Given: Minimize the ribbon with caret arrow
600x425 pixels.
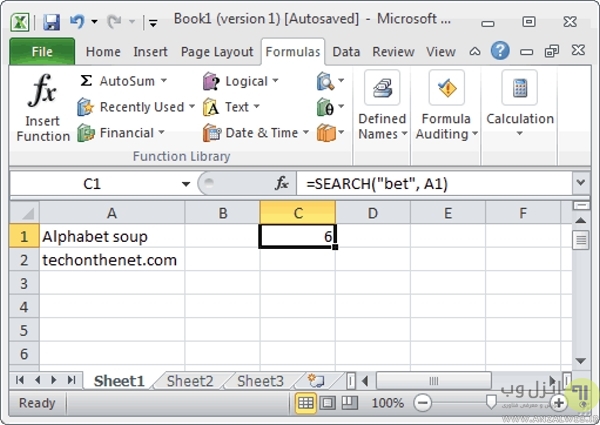Looking at the screenshot, I should pyautogui.click(x=476, y=51).
